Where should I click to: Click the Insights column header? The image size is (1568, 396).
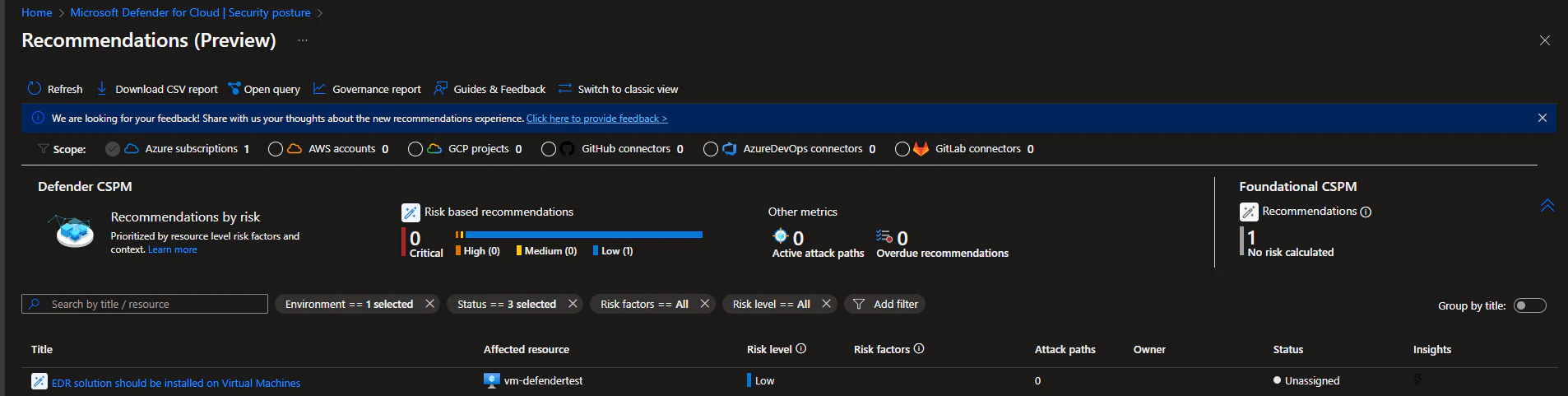coord(1432,349)
